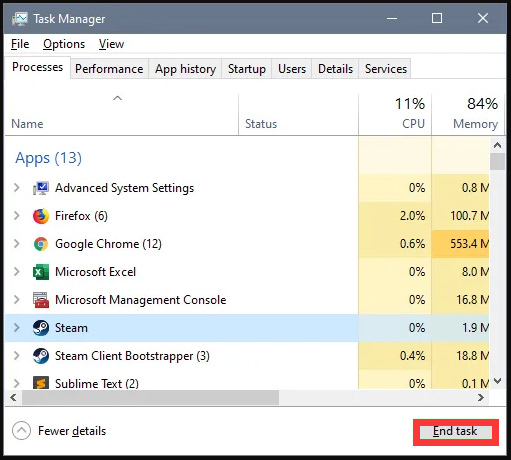Sort processes by CPU column header

click(x=395, y=114)
